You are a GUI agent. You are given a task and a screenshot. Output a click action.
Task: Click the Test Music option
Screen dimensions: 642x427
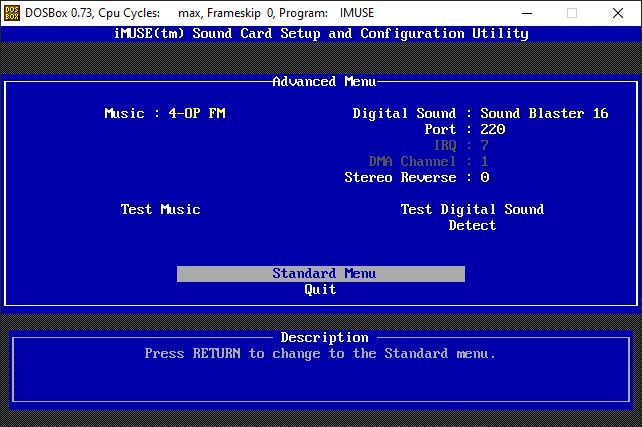pyautogui.click(x=160, y=209)
